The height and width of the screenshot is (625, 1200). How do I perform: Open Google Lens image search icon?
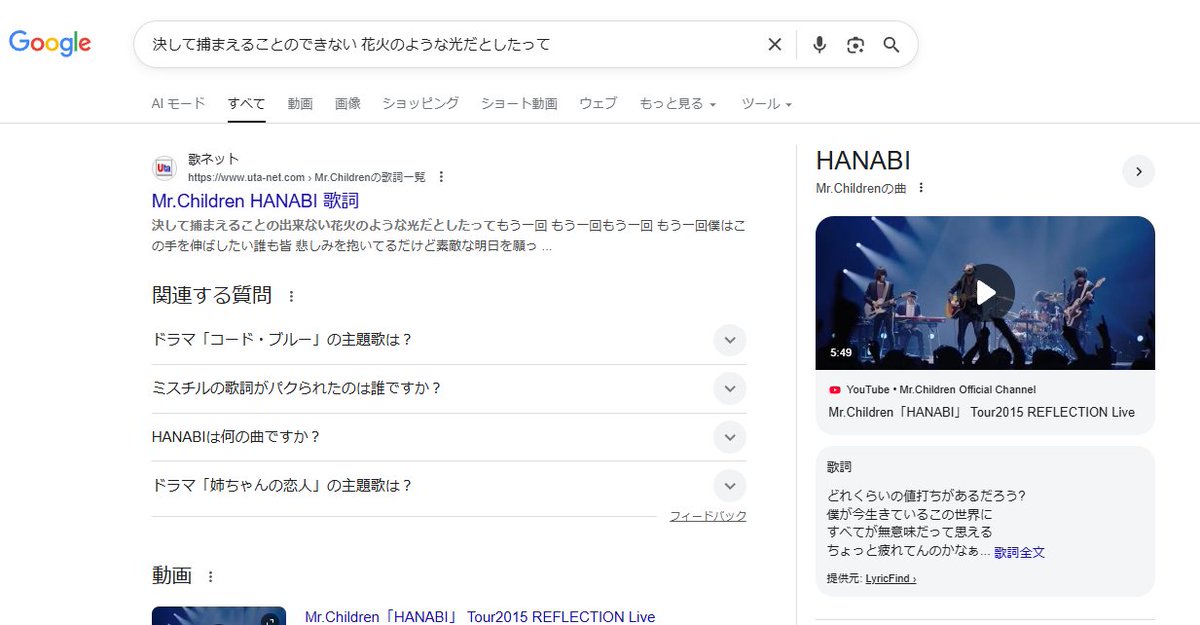(855, 44)
